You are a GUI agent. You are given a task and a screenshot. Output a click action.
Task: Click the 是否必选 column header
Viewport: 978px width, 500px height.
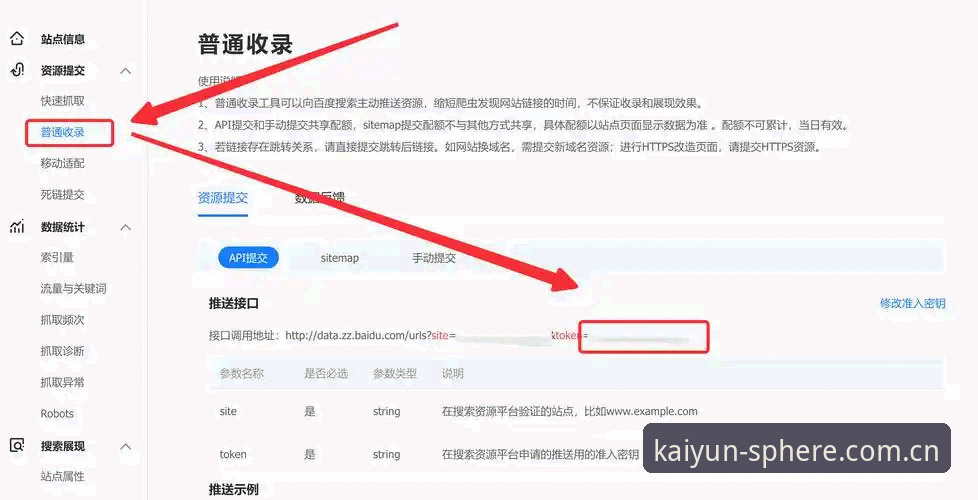coord(326,373)
